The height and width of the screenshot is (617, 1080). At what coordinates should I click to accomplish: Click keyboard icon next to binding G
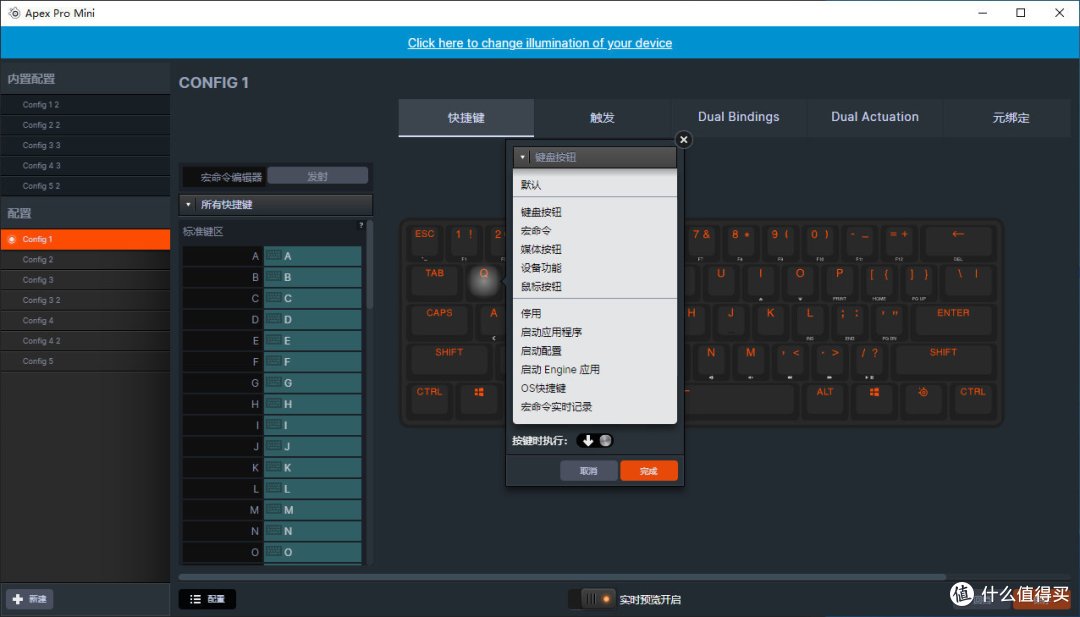click(x=273, y=383)
